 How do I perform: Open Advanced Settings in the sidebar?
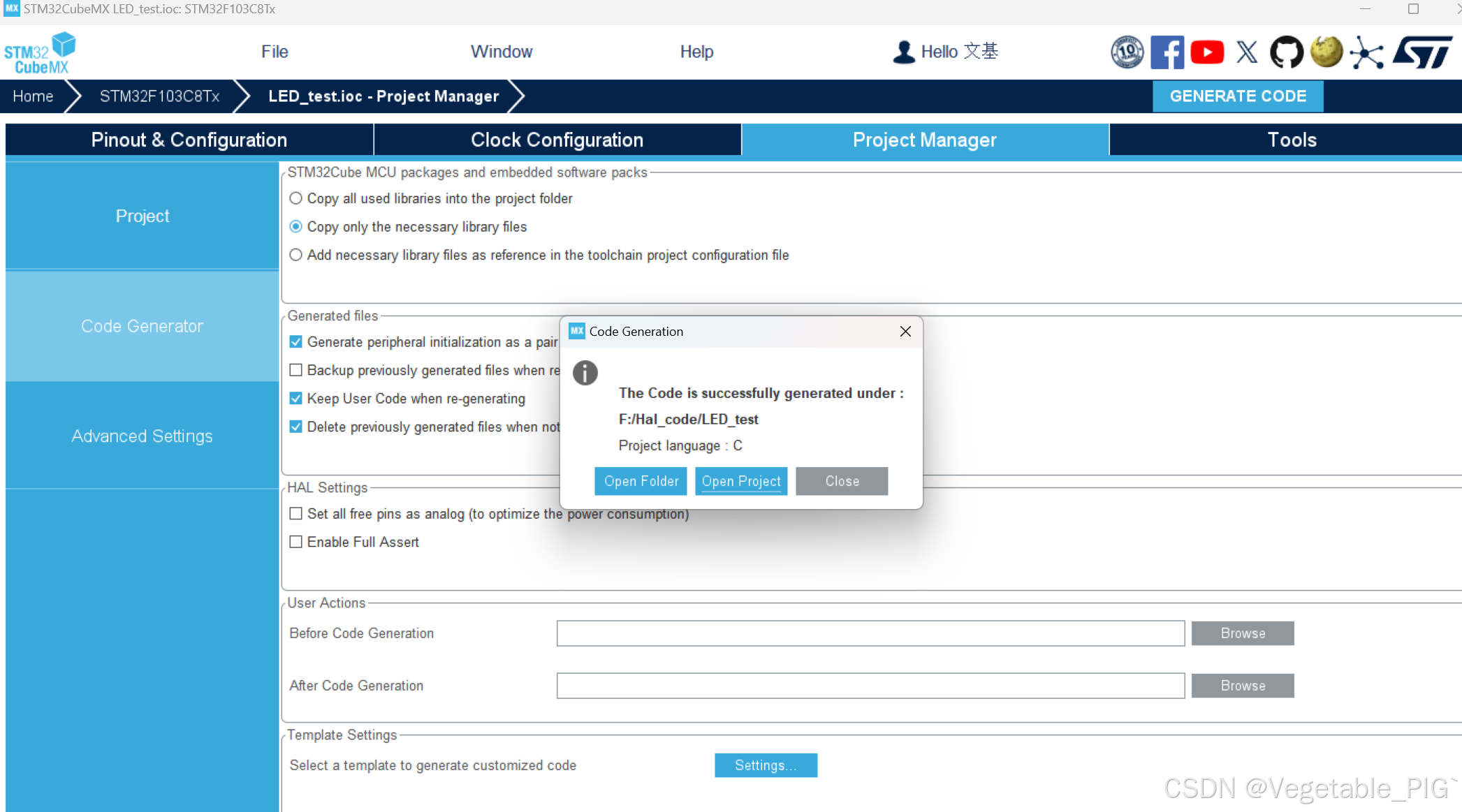142,436
